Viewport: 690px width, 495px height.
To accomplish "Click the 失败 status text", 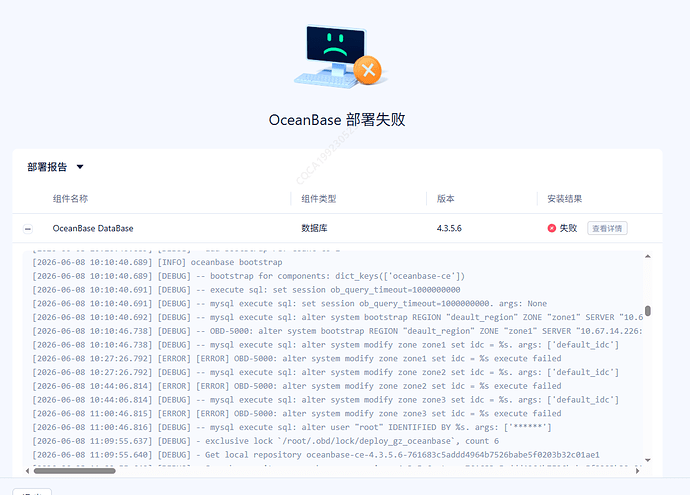I will coord(568,228).
